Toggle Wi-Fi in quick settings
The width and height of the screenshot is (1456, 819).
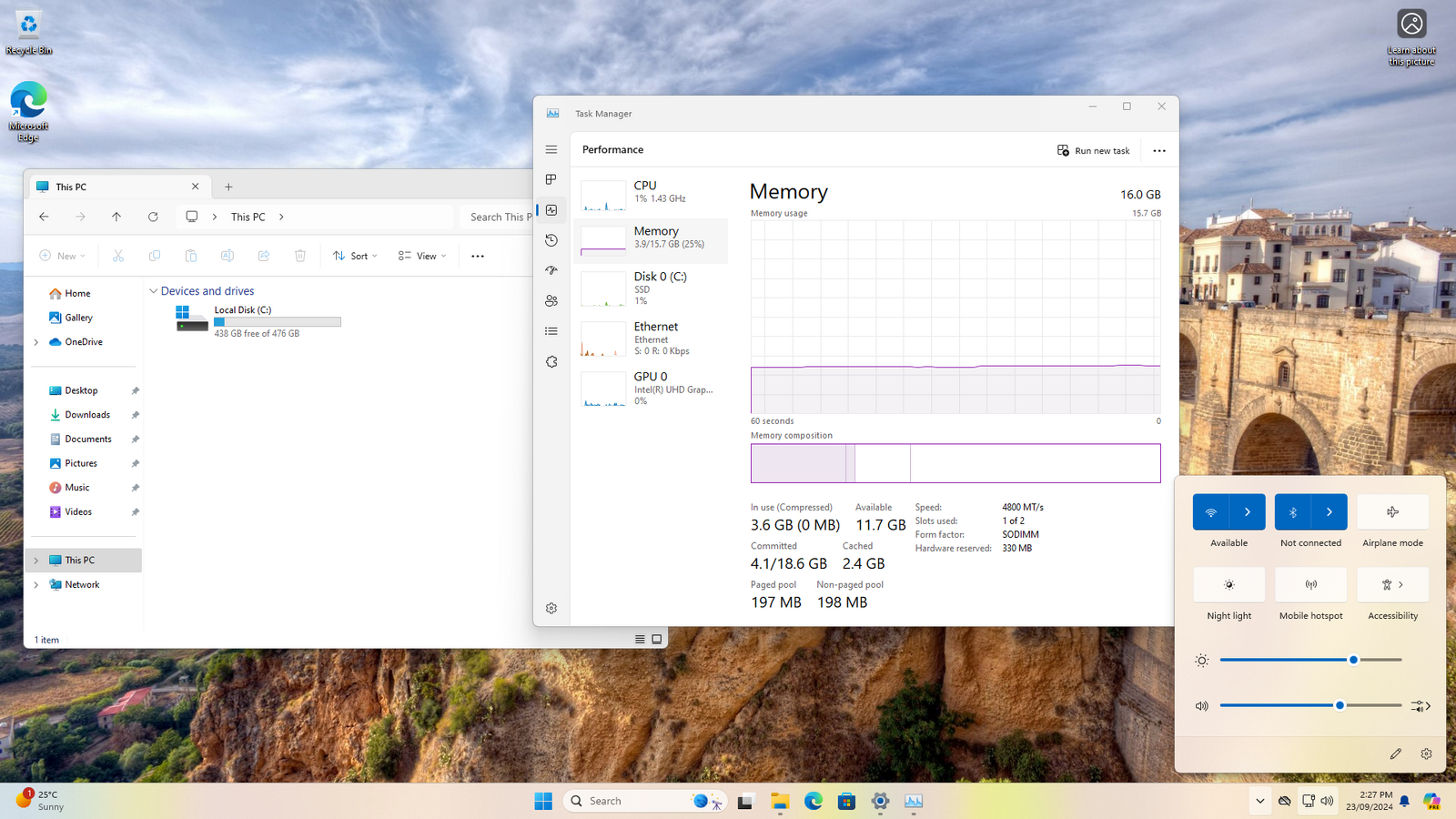pos(1211,512)
